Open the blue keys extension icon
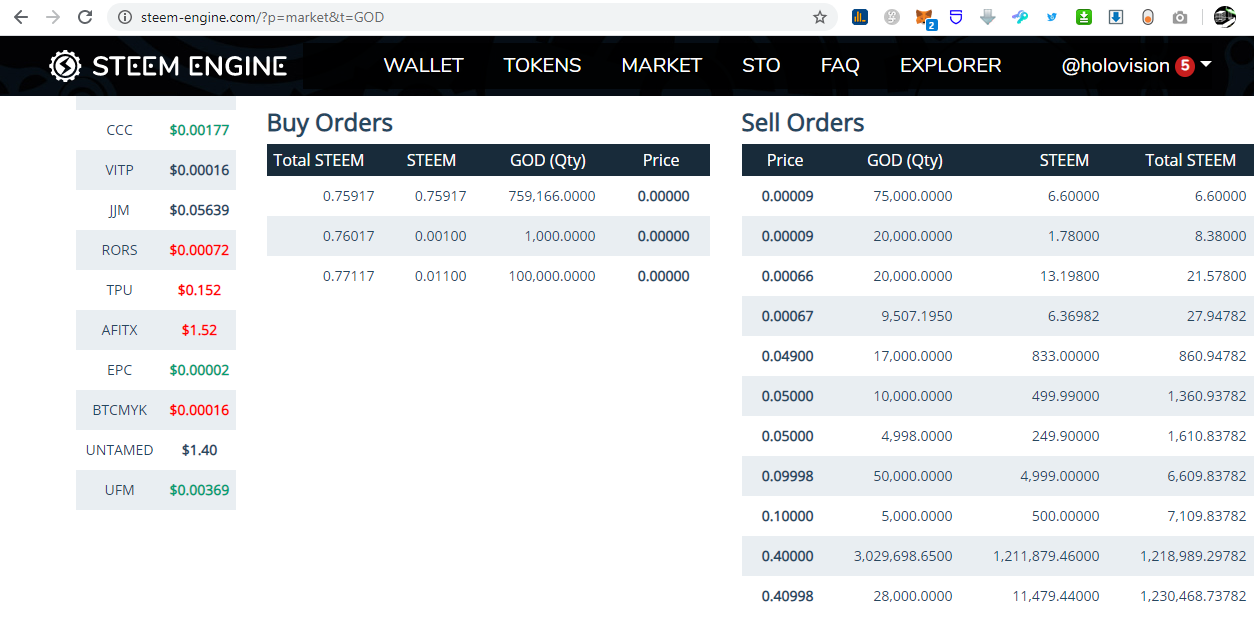The height and width of the screenshot is (619, 1254). point(1020,17)
